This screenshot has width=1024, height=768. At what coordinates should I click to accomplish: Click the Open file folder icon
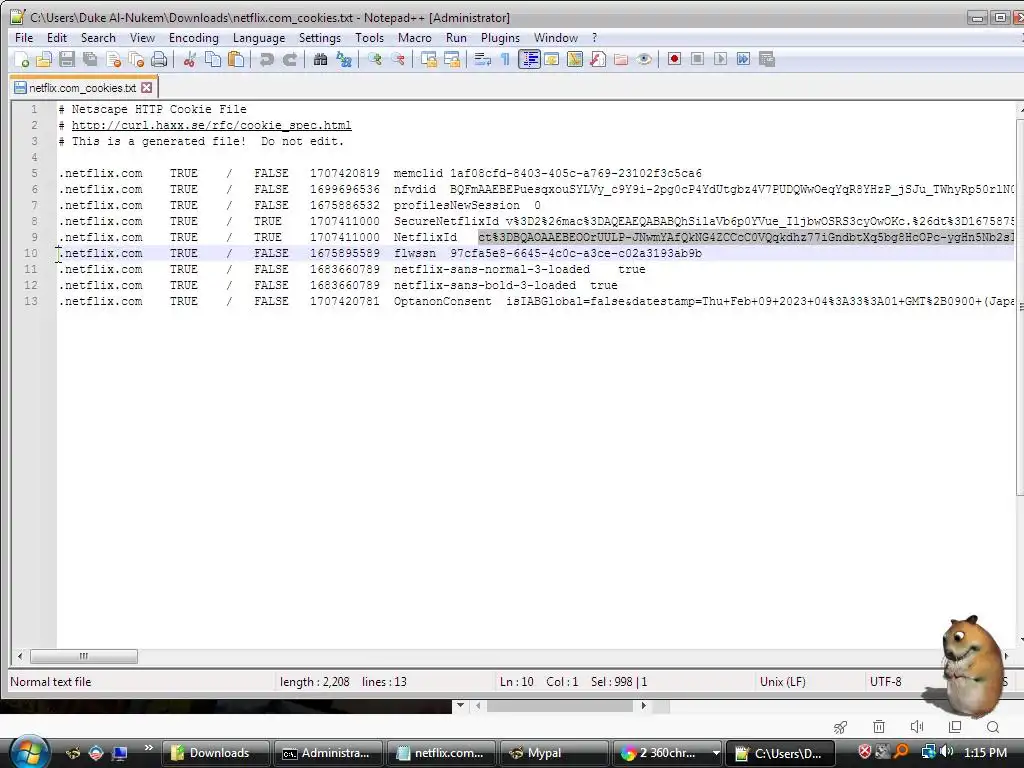pos(44,59)
